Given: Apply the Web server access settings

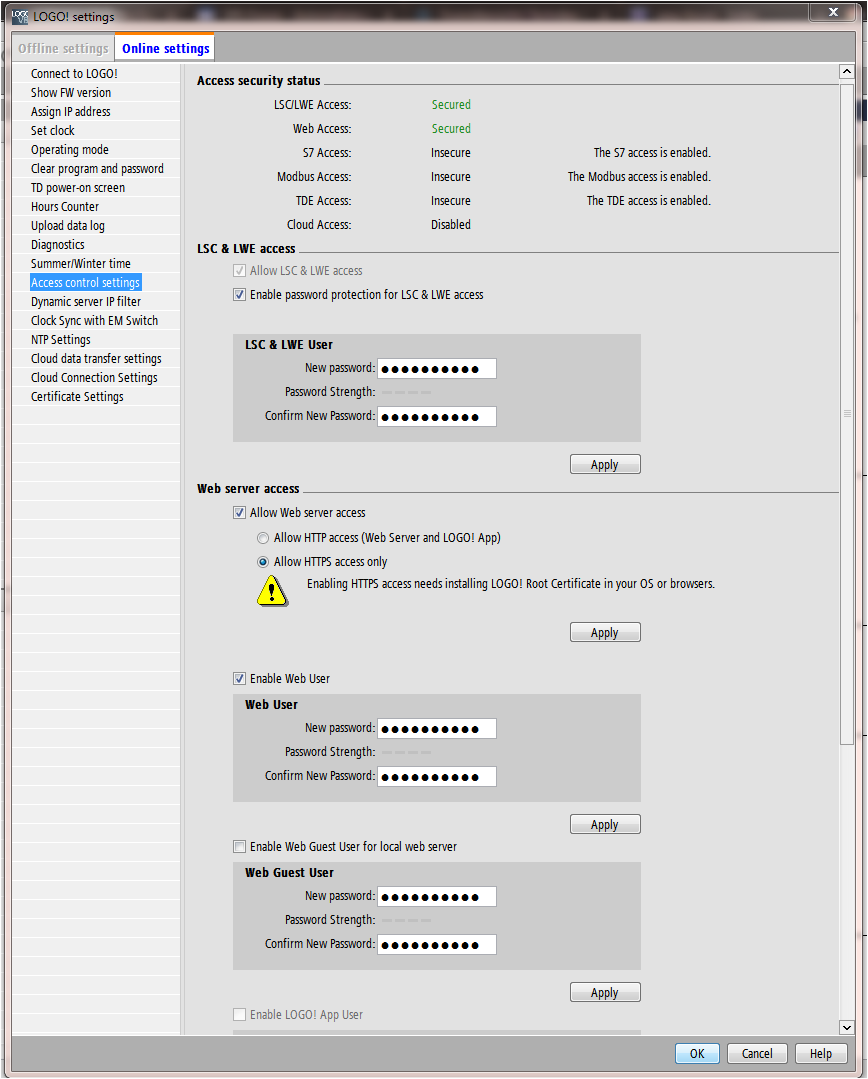Looking at the screenshot, I should (x=605, y=632).
